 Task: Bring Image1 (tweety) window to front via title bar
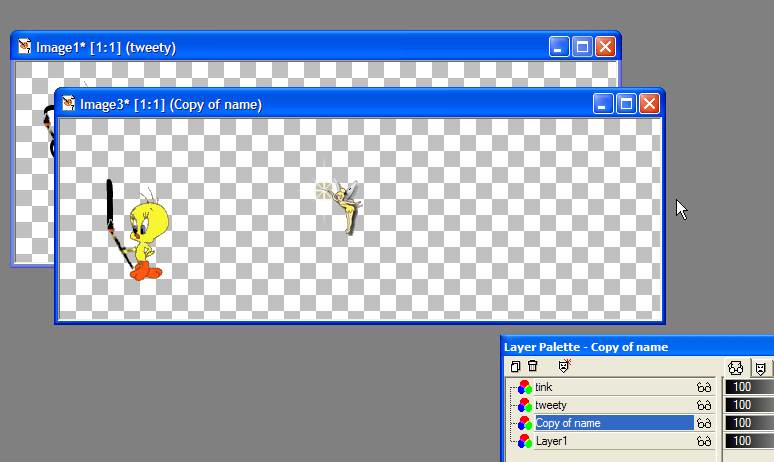pos(316,47)
